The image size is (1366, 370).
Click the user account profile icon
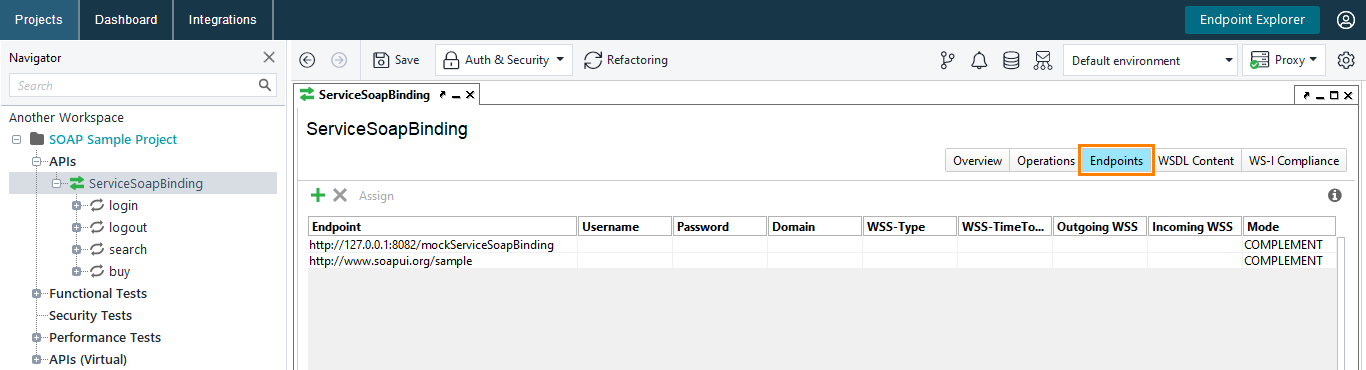pyautogui.click(x=1346, y=20)
